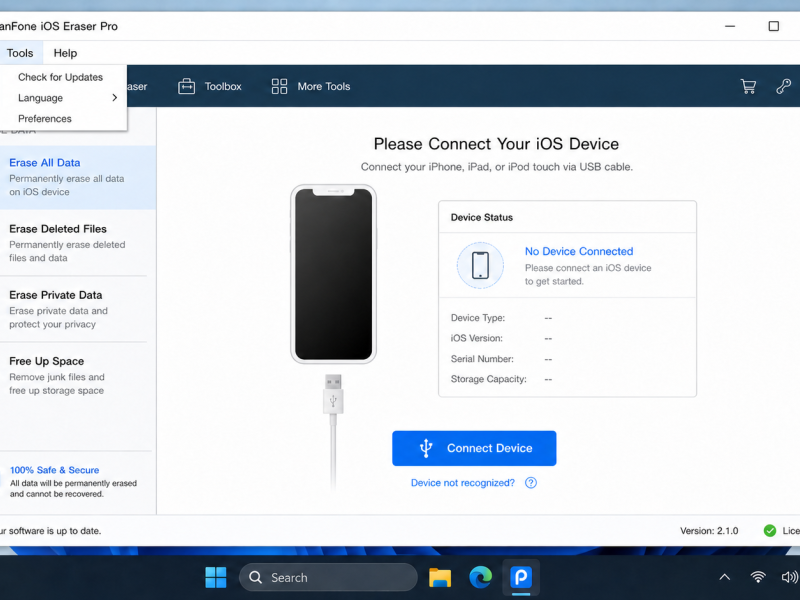800x600 pixels.
Task: Click the software is up to date text
Action: pyautogui.click(x=51, y=531)
